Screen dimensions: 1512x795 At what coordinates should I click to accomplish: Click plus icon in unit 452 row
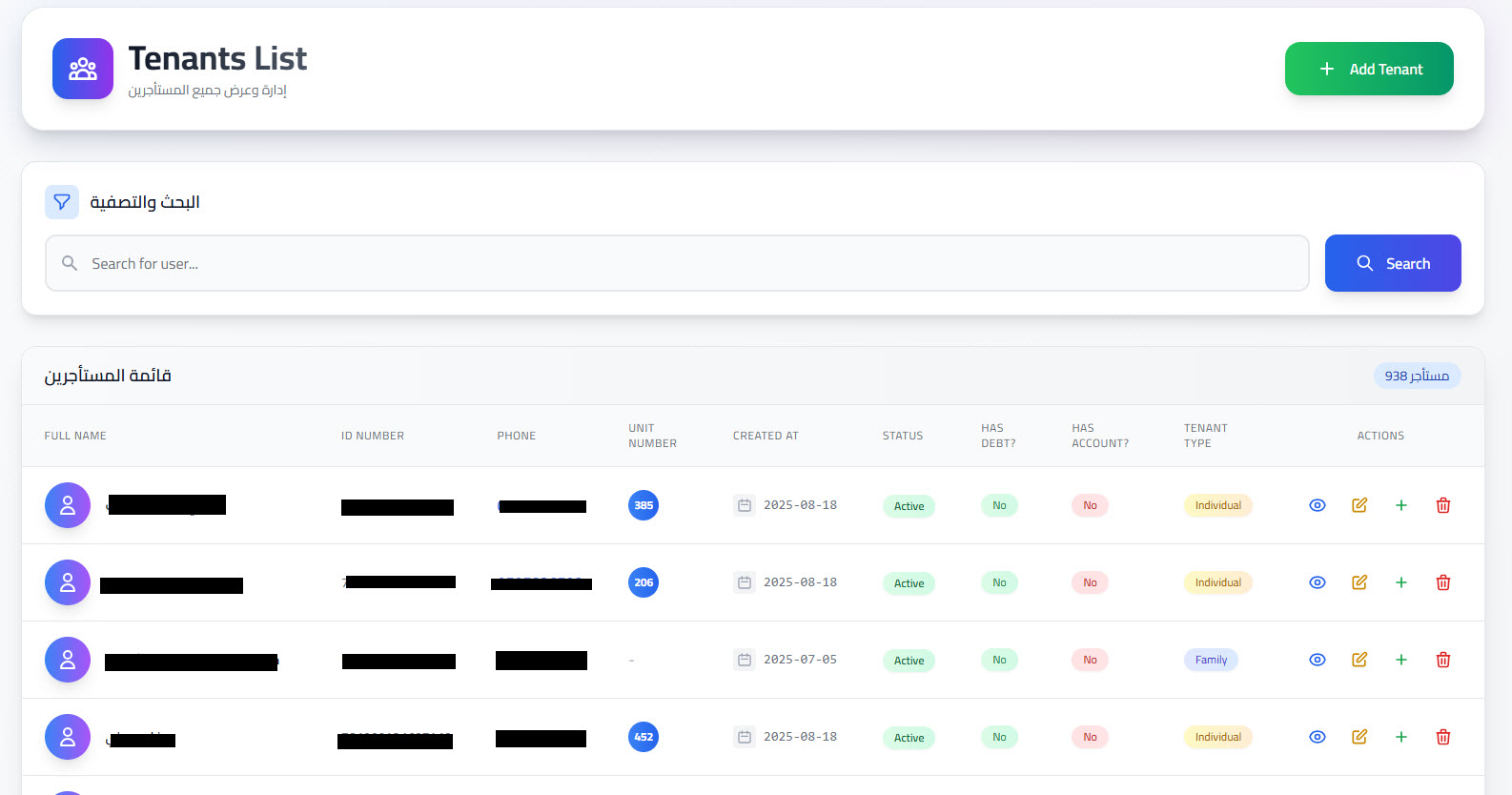coord(1401,737)
